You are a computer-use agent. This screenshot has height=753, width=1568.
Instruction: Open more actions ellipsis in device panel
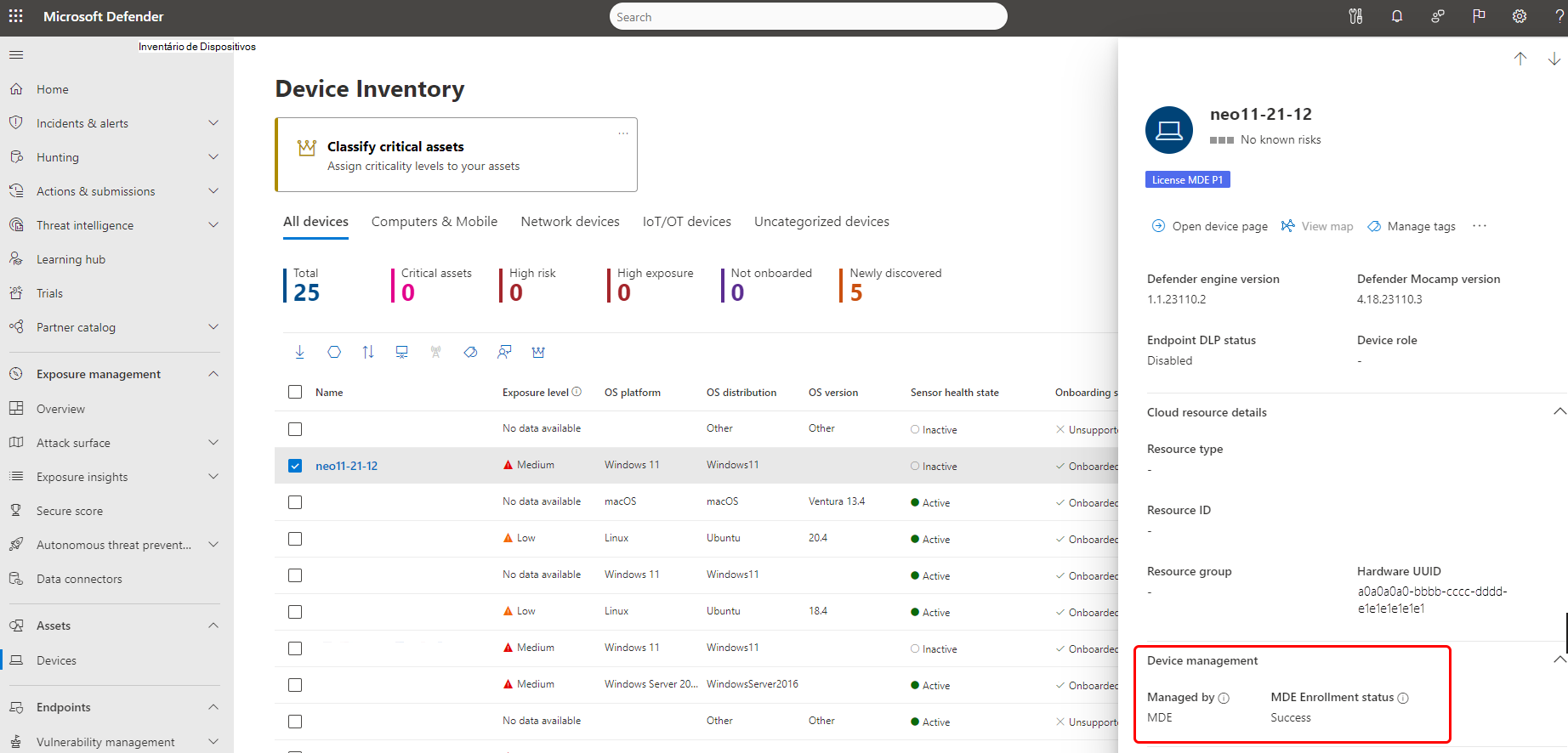coord(1480,226)
